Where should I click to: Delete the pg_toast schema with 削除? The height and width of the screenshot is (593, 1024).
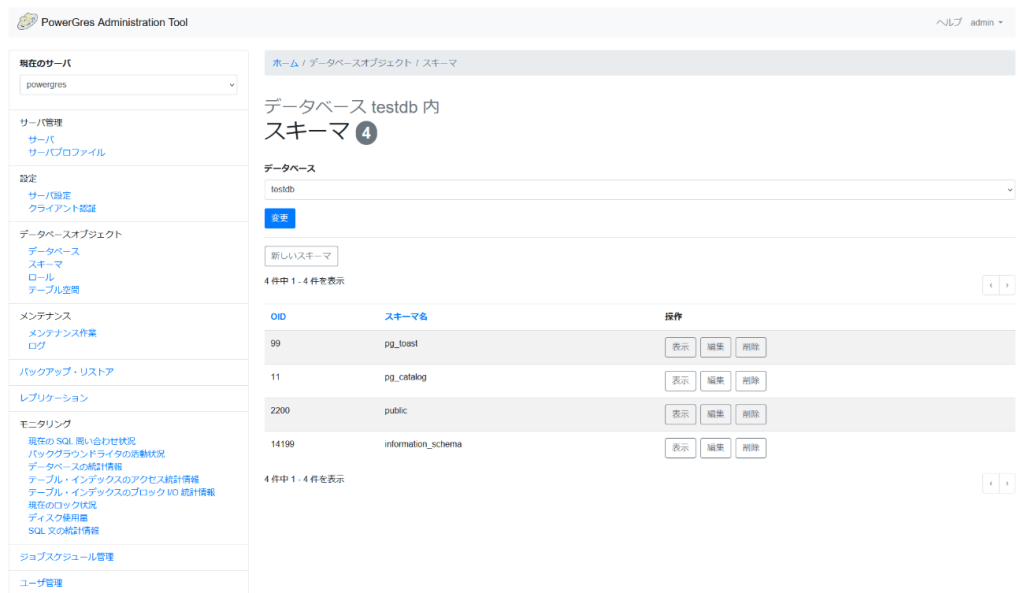(x=750, y=347)
